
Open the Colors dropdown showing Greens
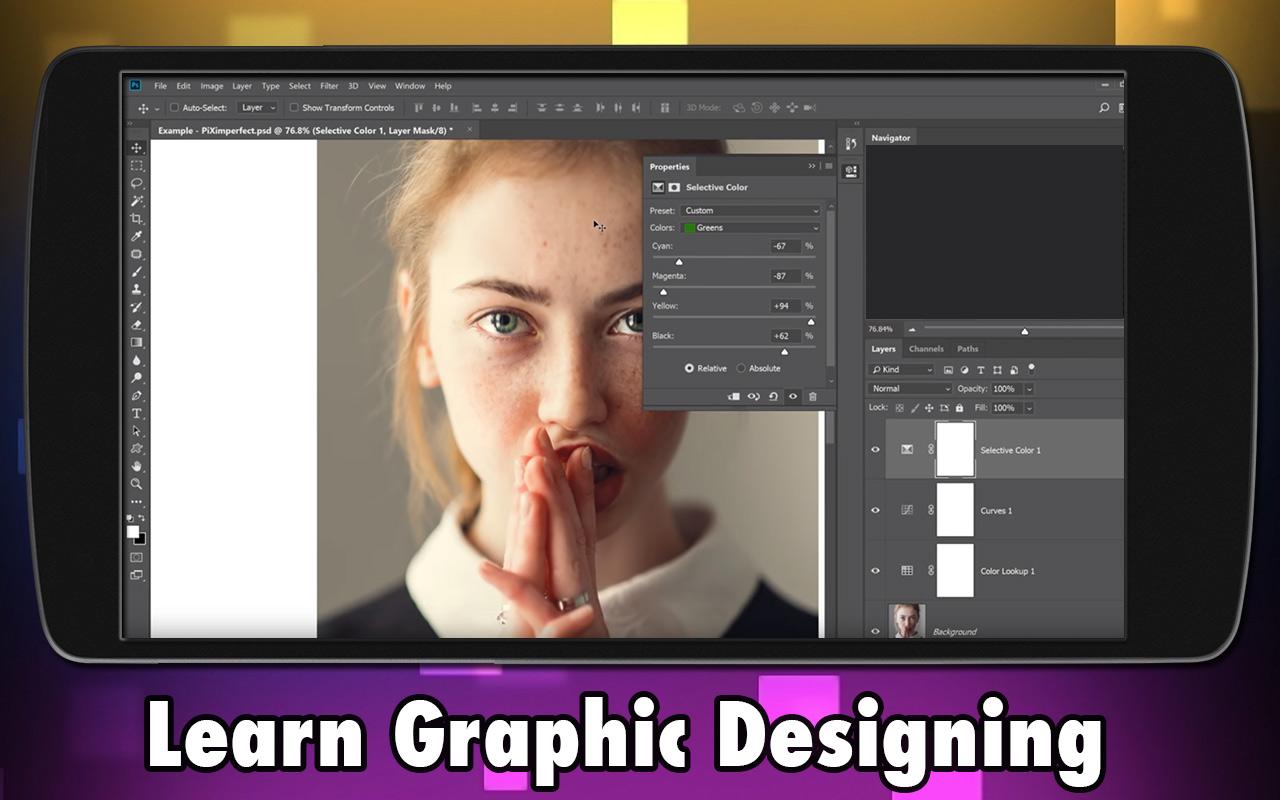[750, 228]
